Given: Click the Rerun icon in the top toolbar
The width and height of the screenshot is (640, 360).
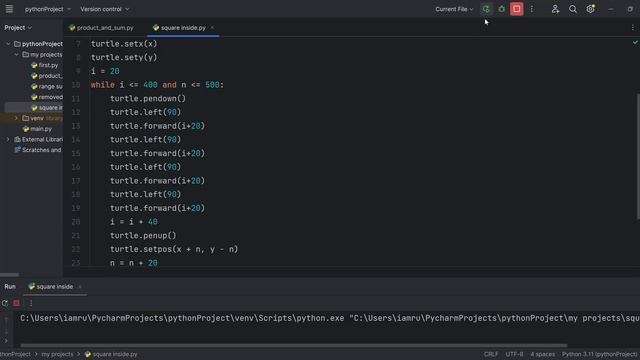Looking at the screenshot, I should (x=486, y=9).
